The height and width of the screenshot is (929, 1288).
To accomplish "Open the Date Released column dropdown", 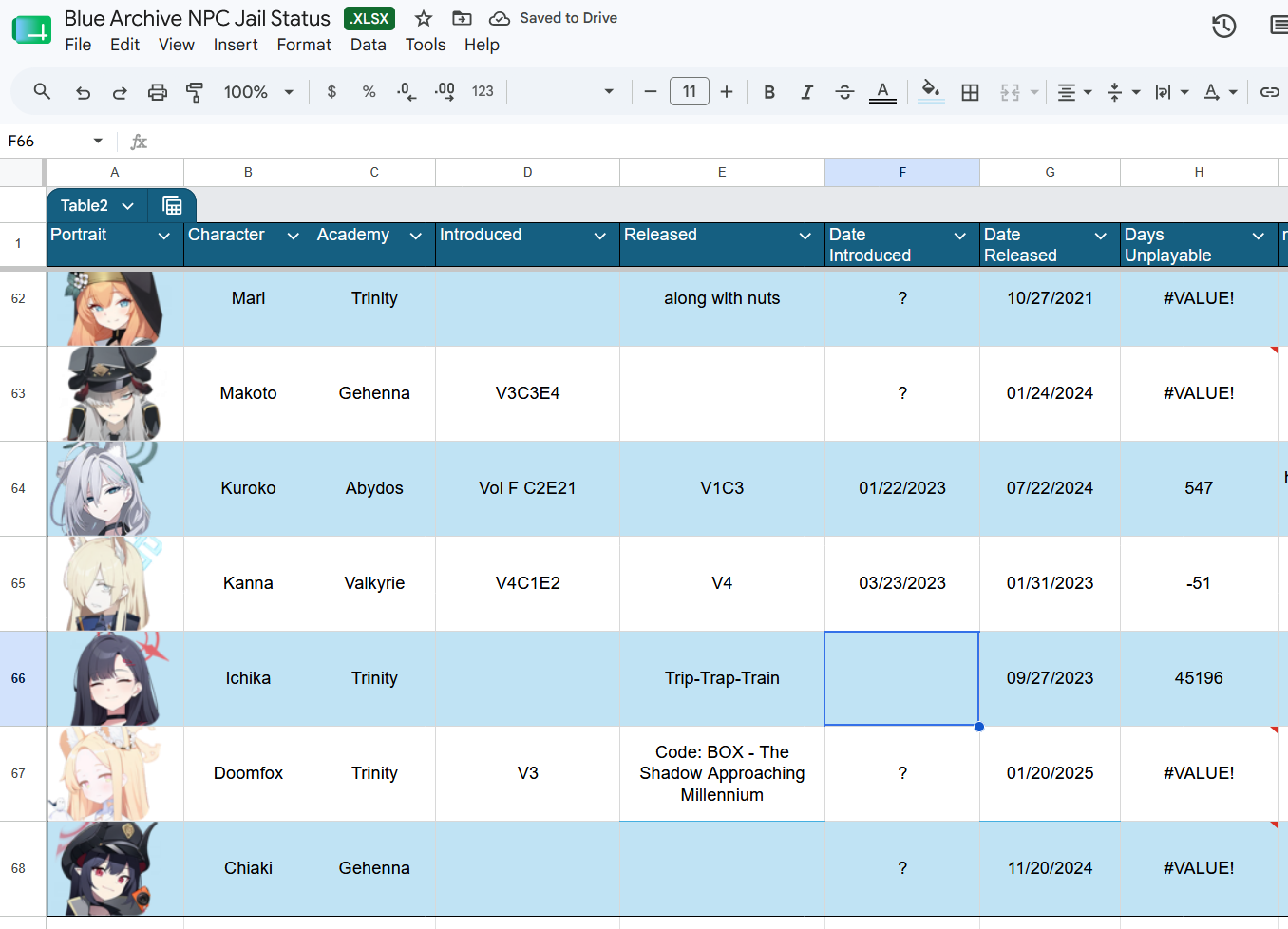I will pyautogui.click(x=1101, y=236).
